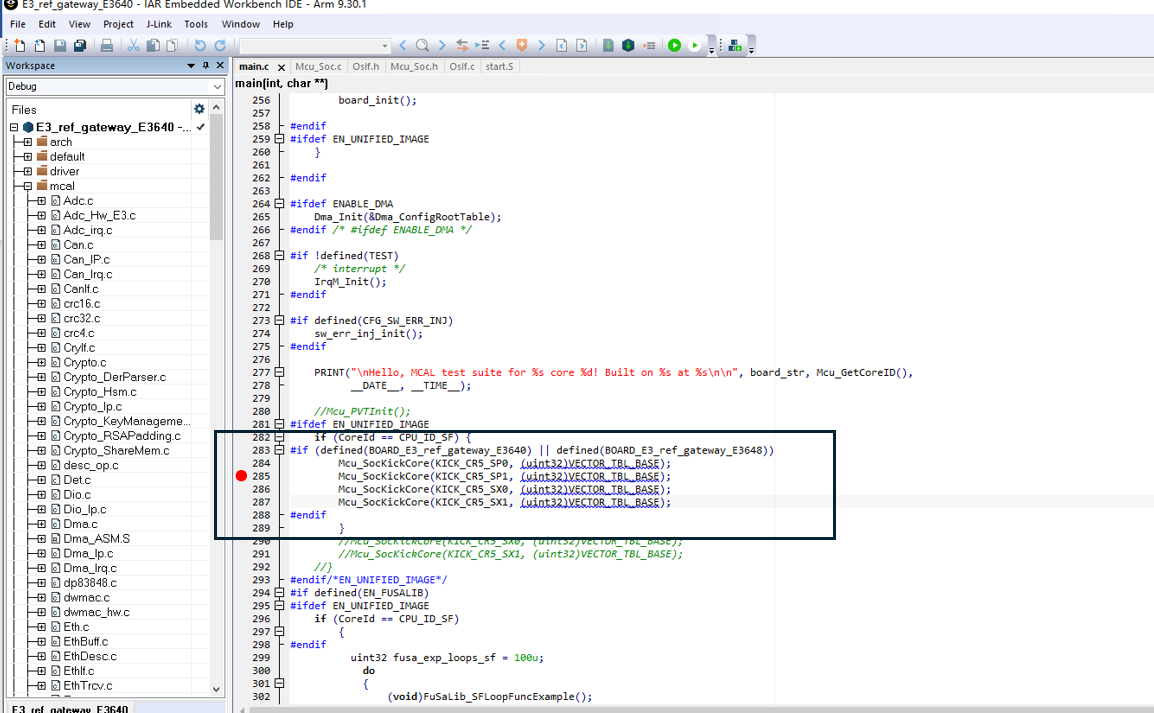Pin the Workspace panel
Screen dimensions: 1154x713
click(206, 66)
